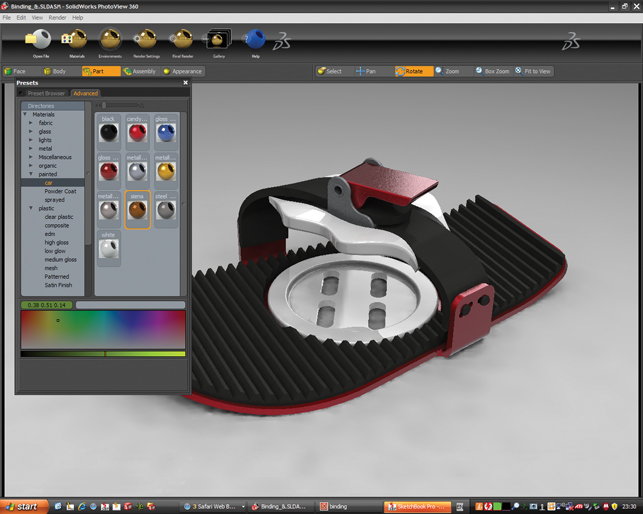Open the Materials library icon

(x=76, y=40)
